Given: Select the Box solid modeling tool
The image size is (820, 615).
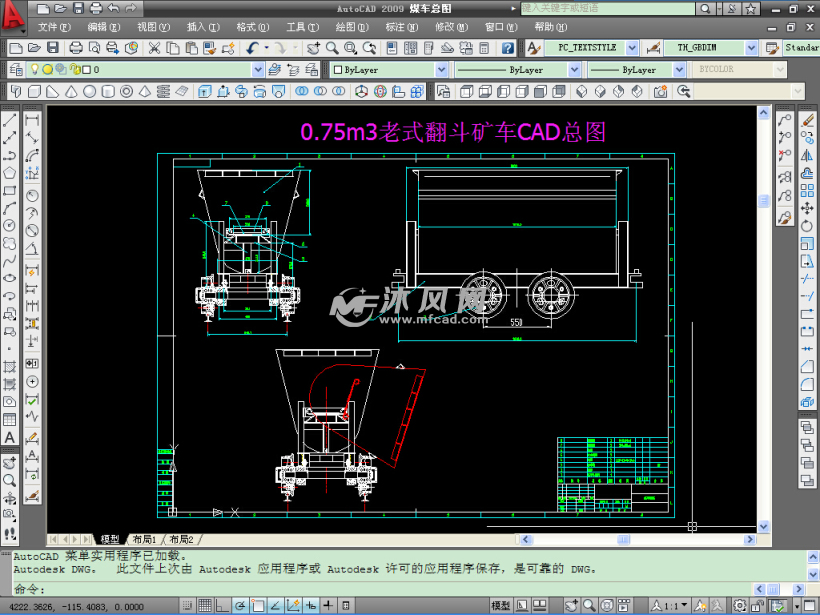Looking at the screenshot, I should click(x=35, y=92).
